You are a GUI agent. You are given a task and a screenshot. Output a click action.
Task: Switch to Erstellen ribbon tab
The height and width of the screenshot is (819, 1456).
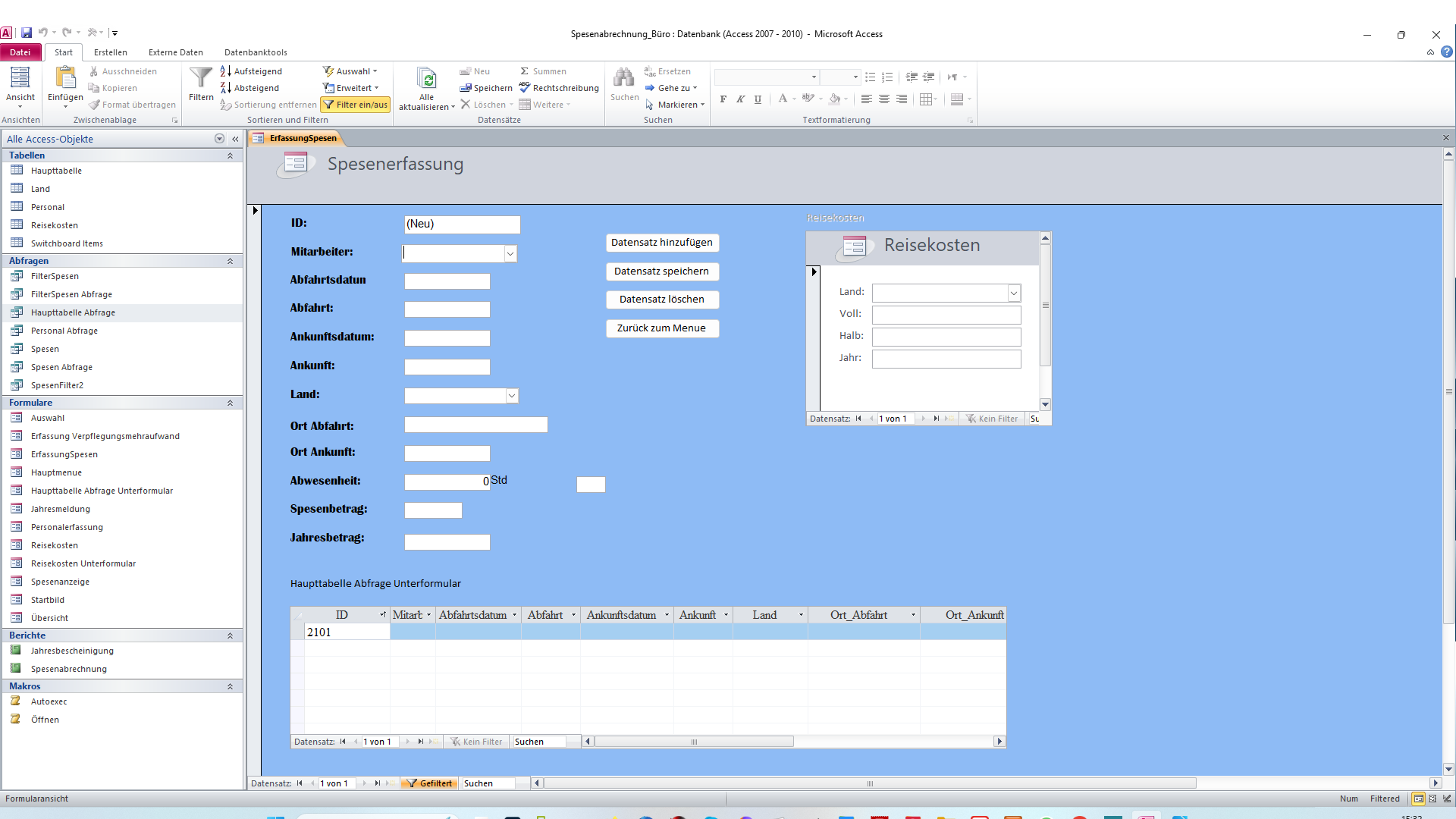point(111,52)
